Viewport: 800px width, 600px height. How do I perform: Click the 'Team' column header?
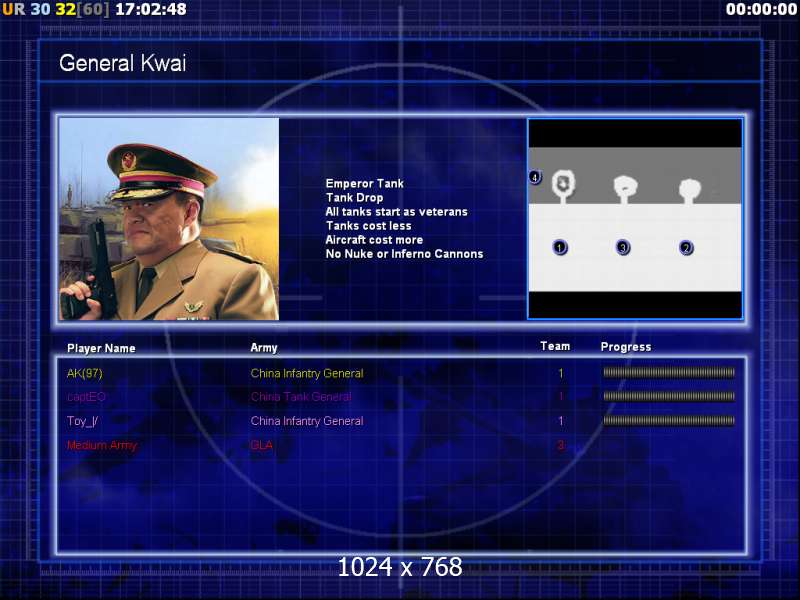[x=555, y=346]
